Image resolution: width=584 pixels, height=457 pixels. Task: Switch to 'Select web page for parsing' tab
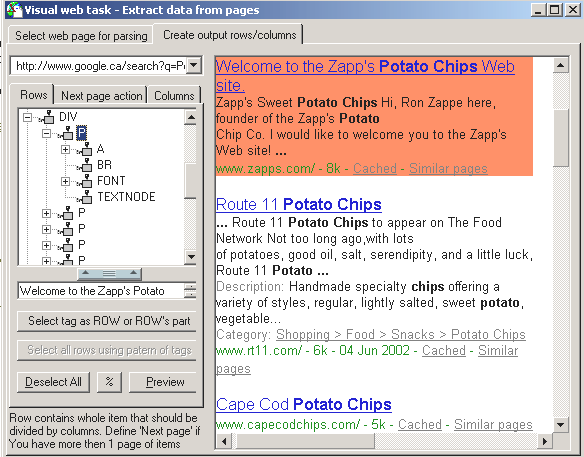click(81, 36)
